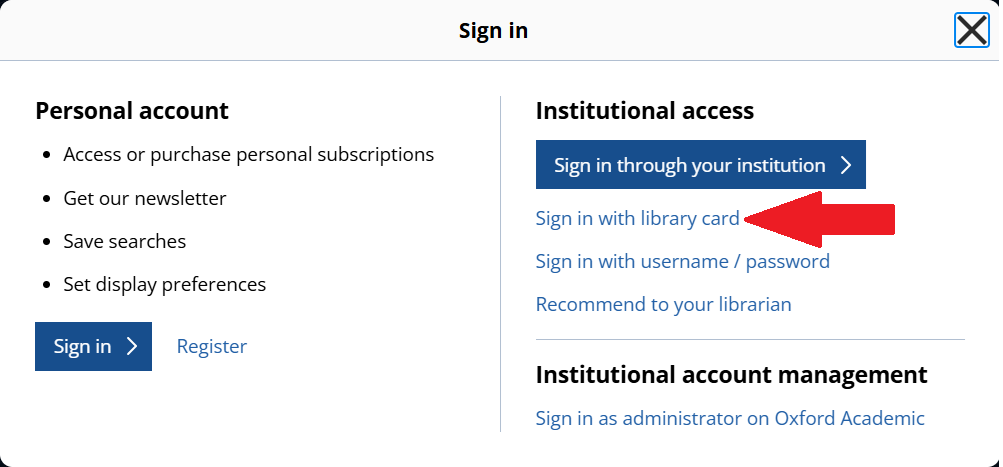This screenshot has width=1003, height=467.
Task: Click the Institutional account management heading
Action: click(x=731, y=375)
